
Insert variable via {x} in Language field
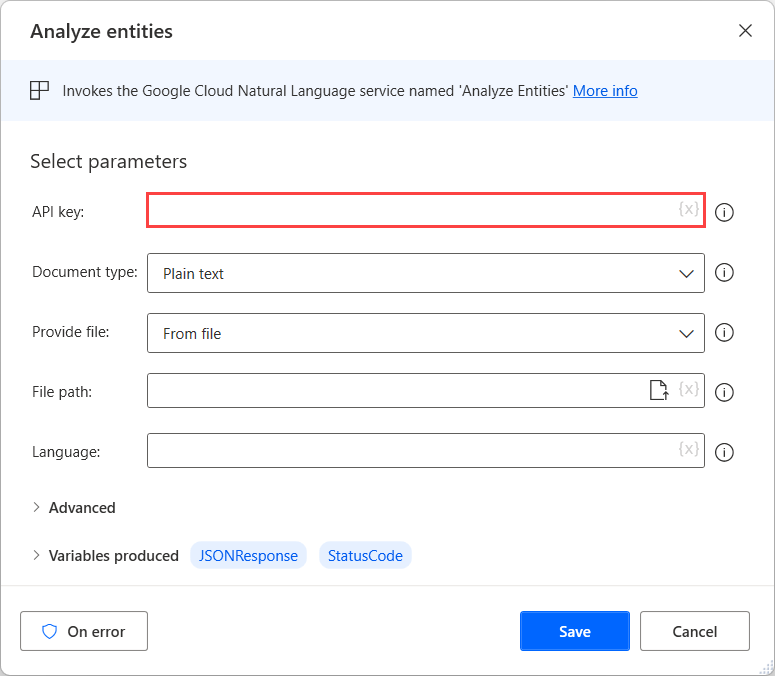tap(688, 450)
